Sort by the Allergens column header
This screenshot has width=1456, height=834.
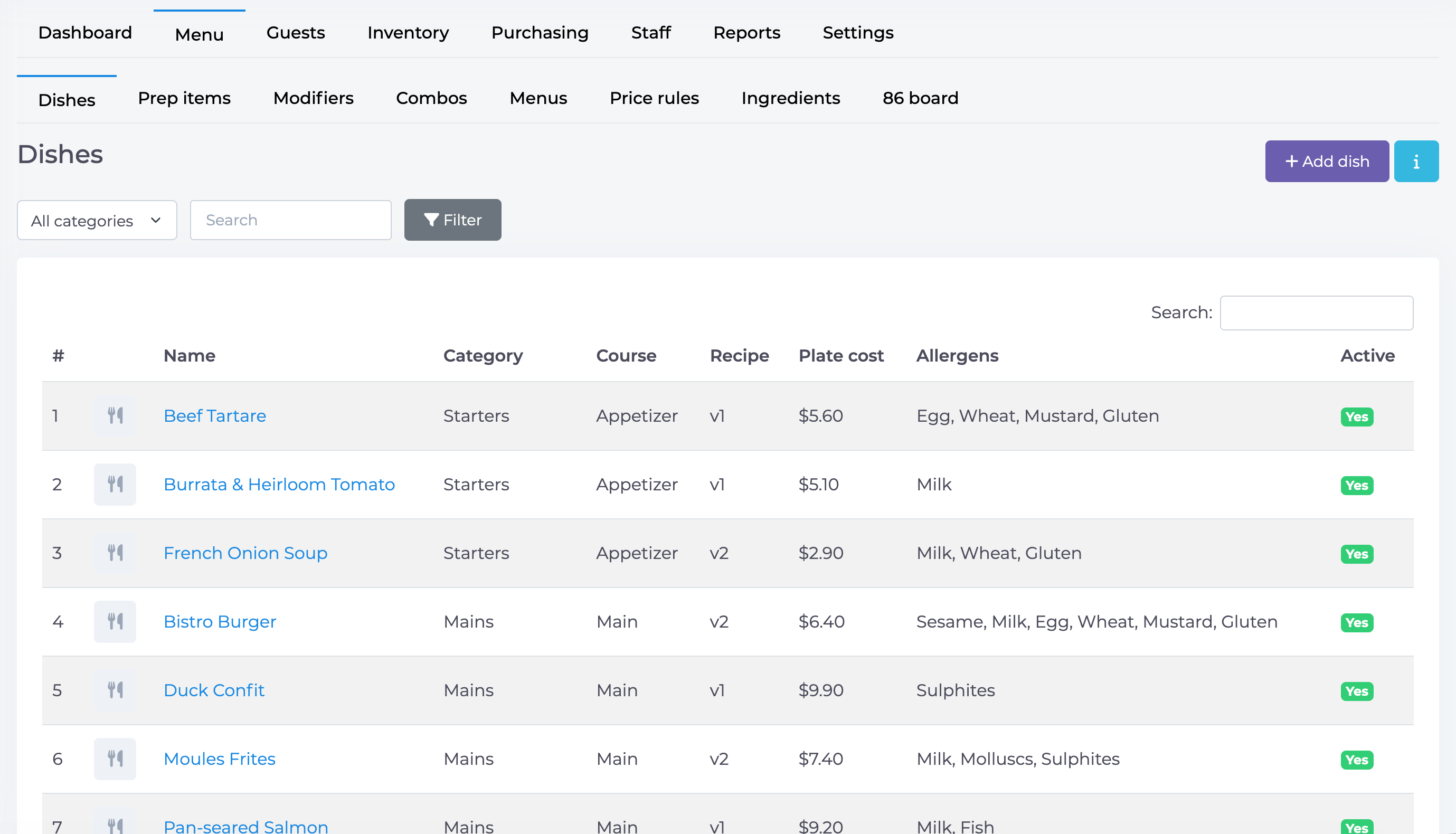point(957,356)
